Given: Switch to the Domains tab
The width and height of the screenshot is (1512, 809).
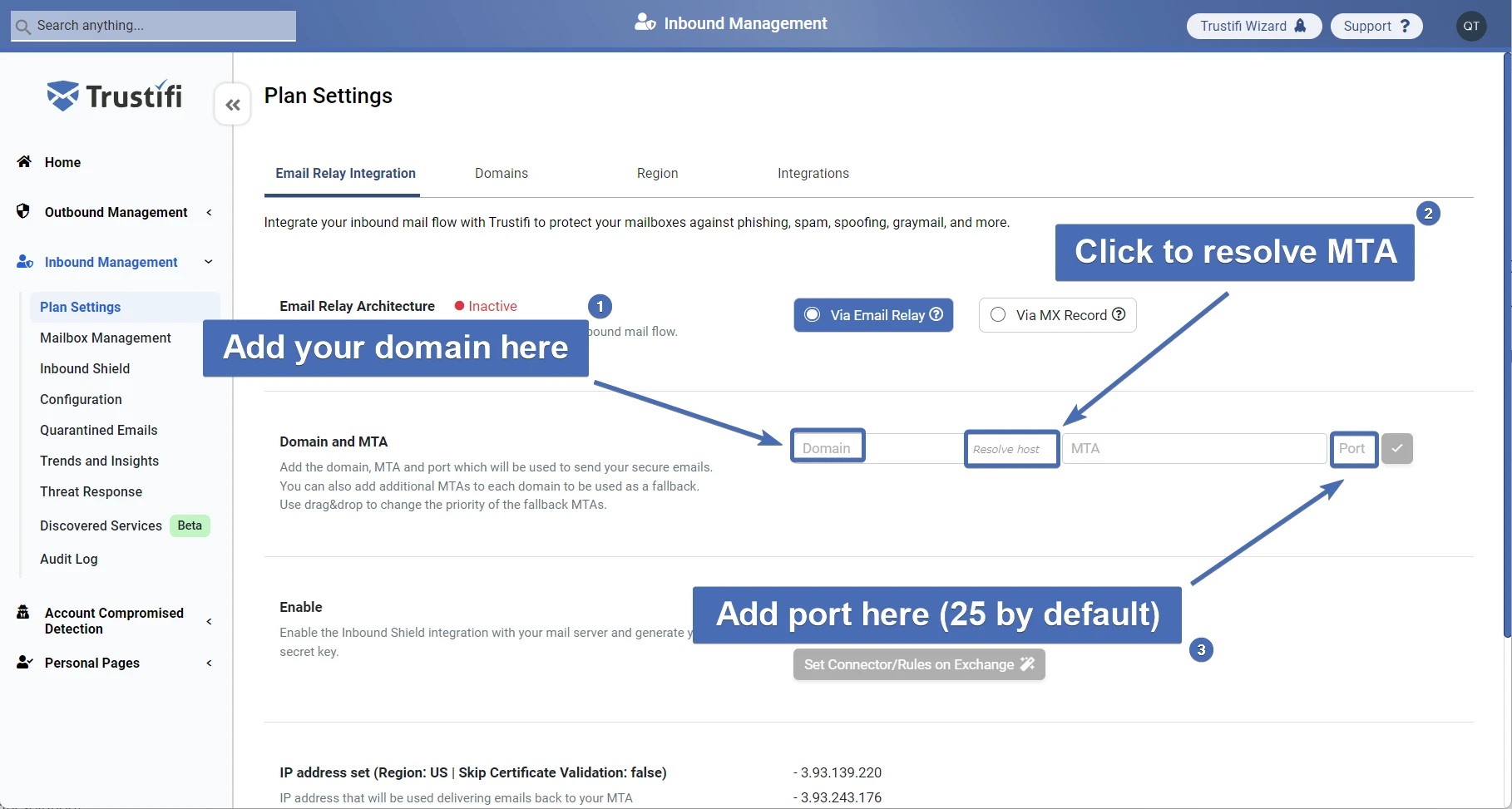Looking at the screenshot, I should [x=501, y=173].
